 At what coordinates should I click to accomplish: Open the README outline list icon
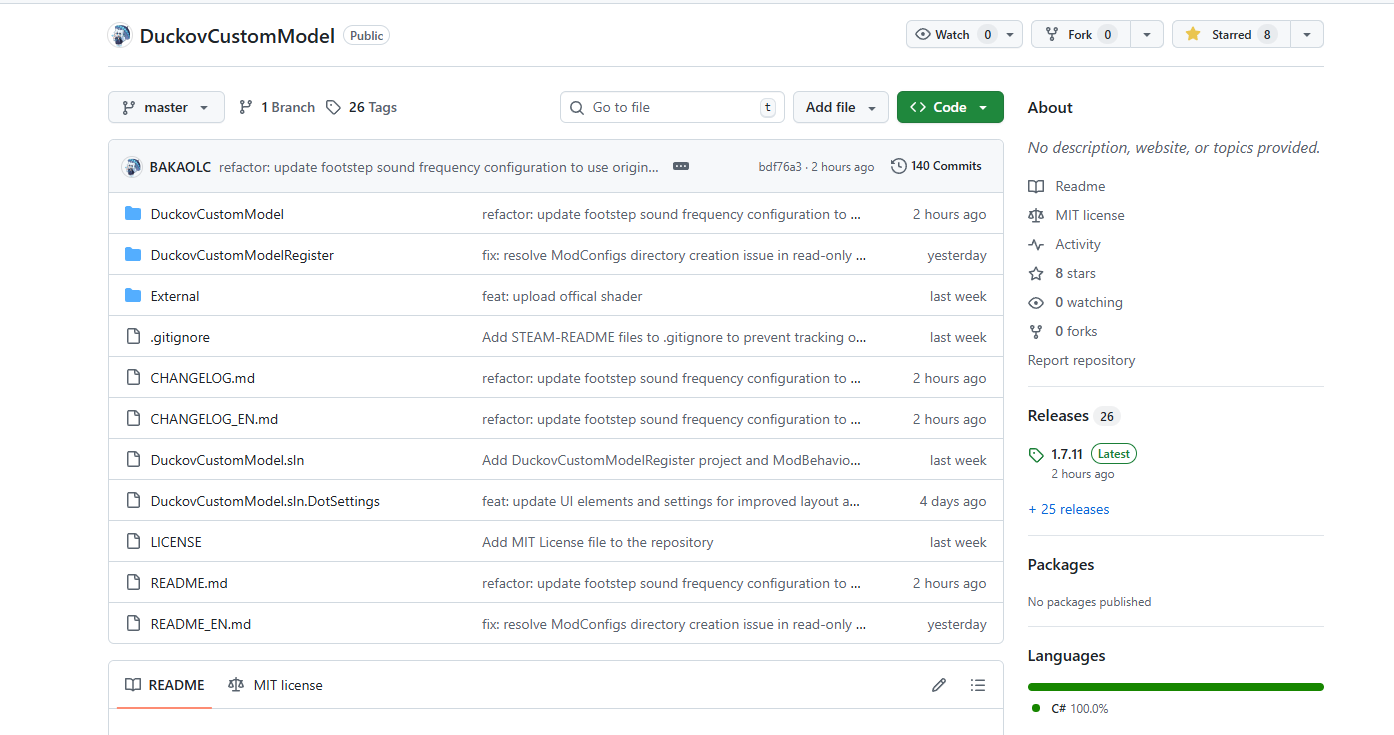(977, 685)
